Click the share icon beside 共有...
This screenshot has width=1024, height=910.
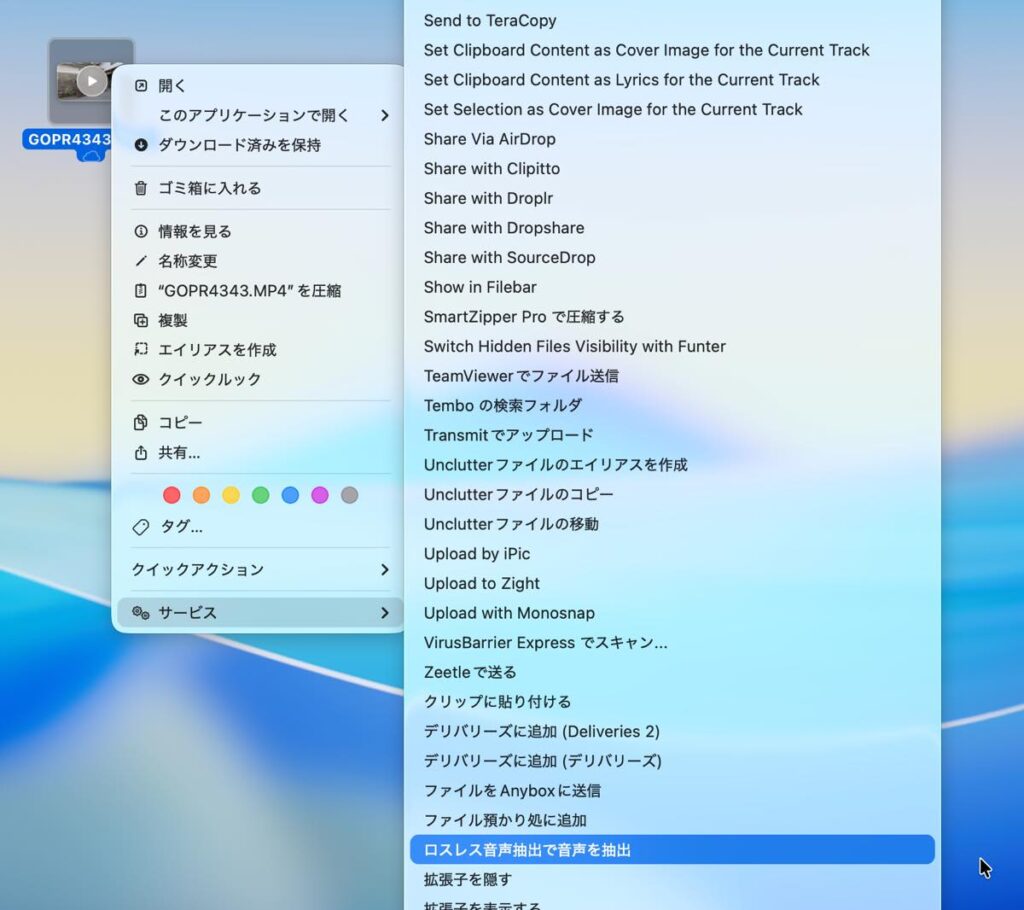[141, 453]
